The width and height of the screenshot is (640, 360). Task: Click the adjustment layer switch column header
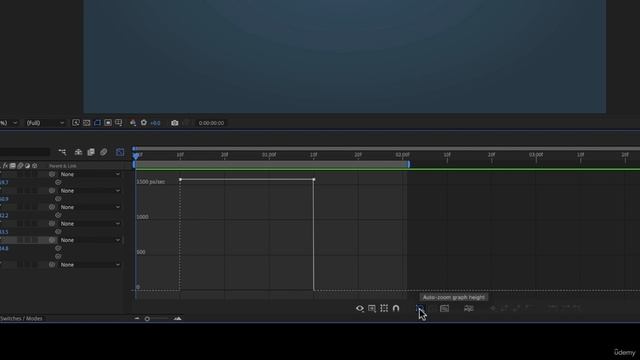(x=27, y=166)
